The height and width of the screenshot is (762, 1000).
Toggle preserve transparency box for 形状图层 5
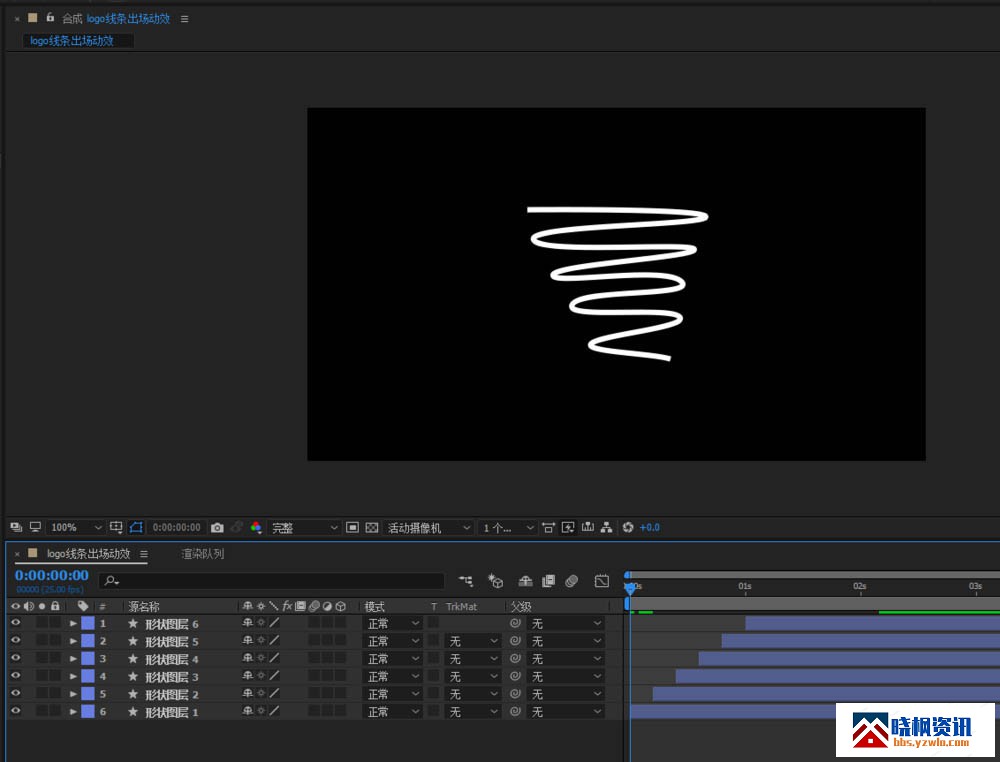(x=433, y=640)
